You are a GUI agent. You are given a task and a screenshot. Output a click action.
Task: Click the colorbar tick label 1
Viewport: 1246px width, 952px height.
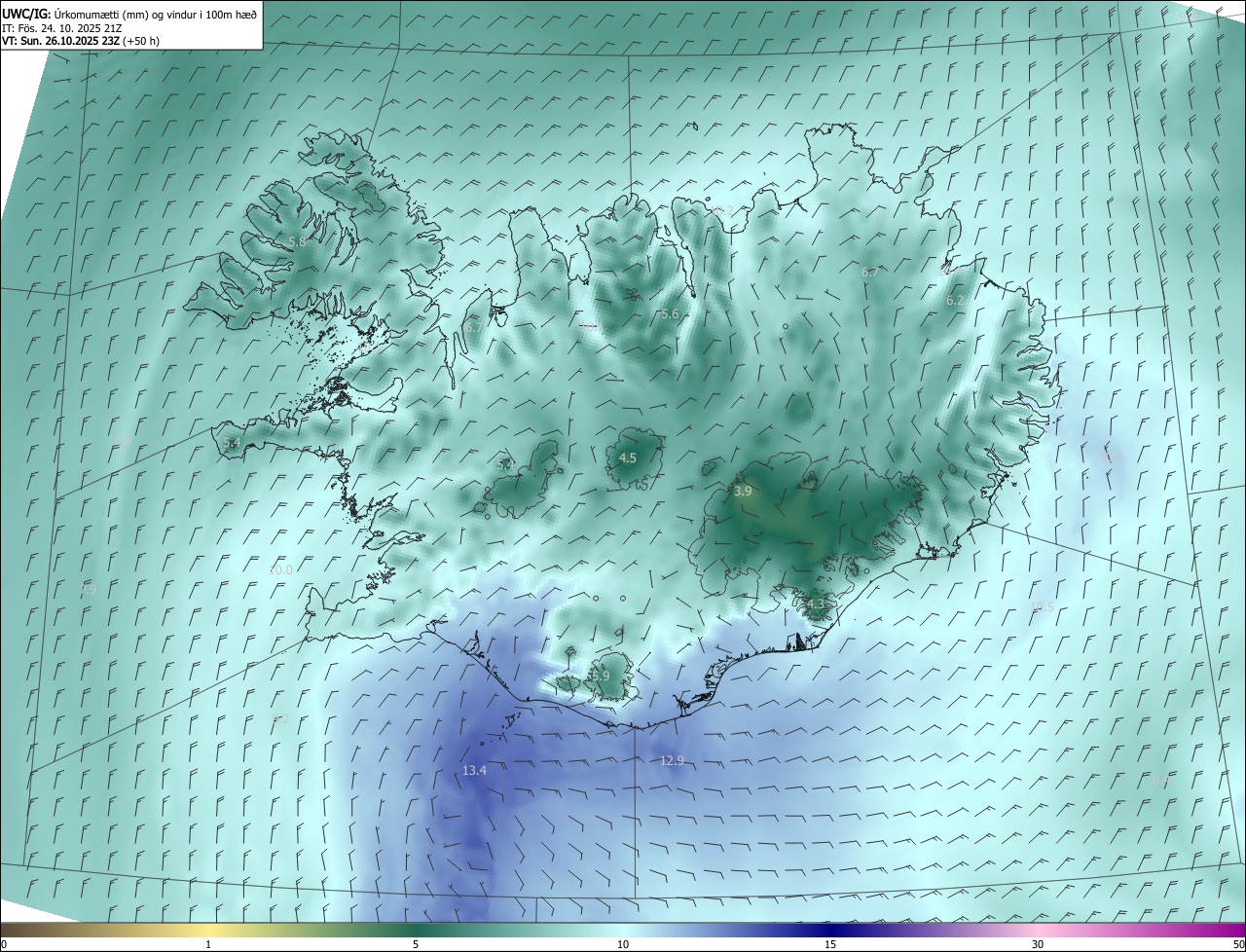click(x=208, y=944)
